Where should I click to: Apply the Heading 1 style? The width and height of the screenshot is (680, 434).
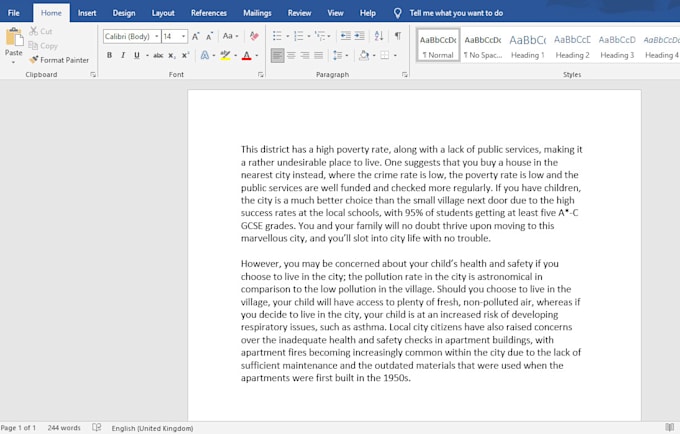pyautogui.click(x=527, y=45)
